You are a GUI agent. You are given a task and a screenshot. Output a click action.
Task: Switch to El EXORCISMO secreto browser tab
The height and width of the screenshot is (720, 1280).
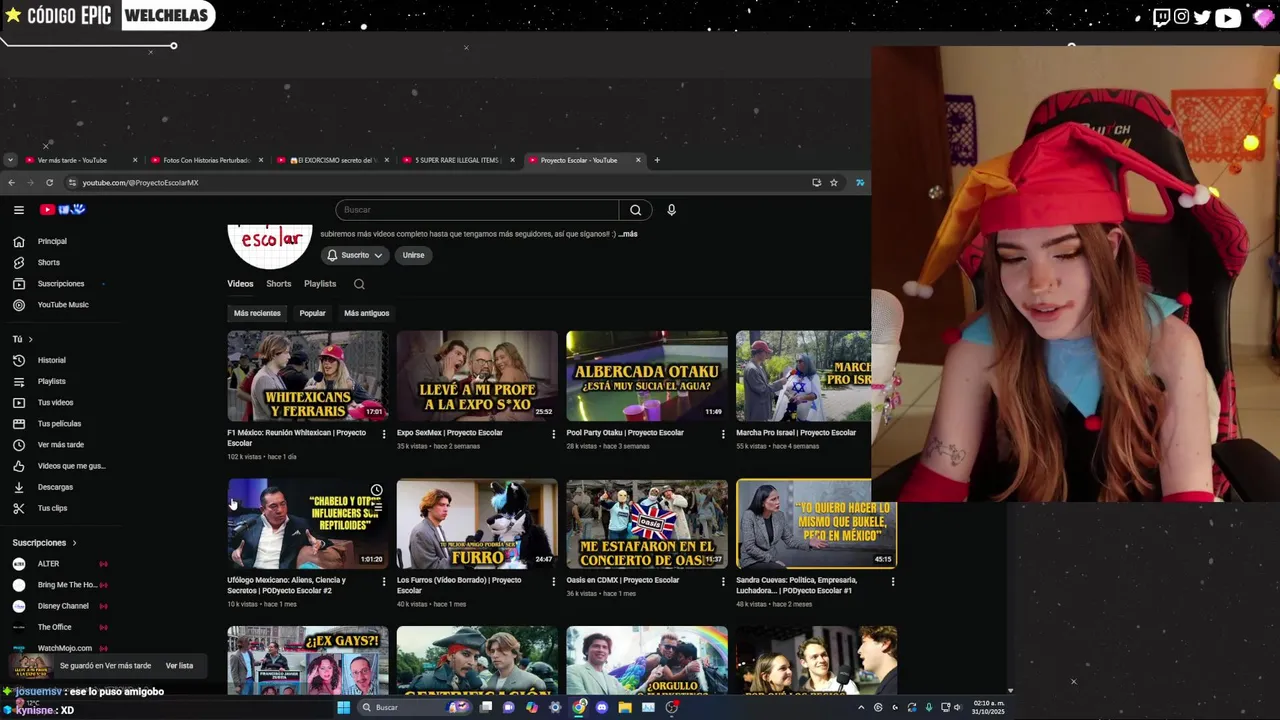(x=332, y=160)
